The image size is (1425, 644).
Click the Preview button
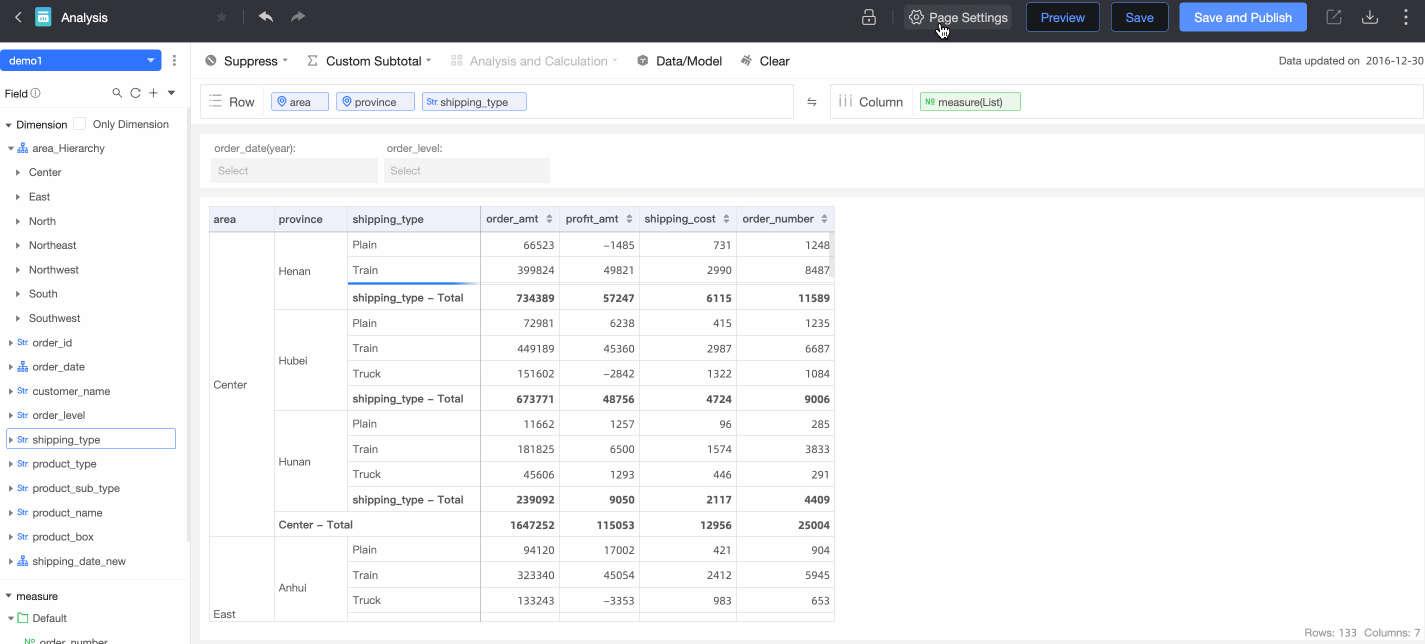tap(1062, 17)
